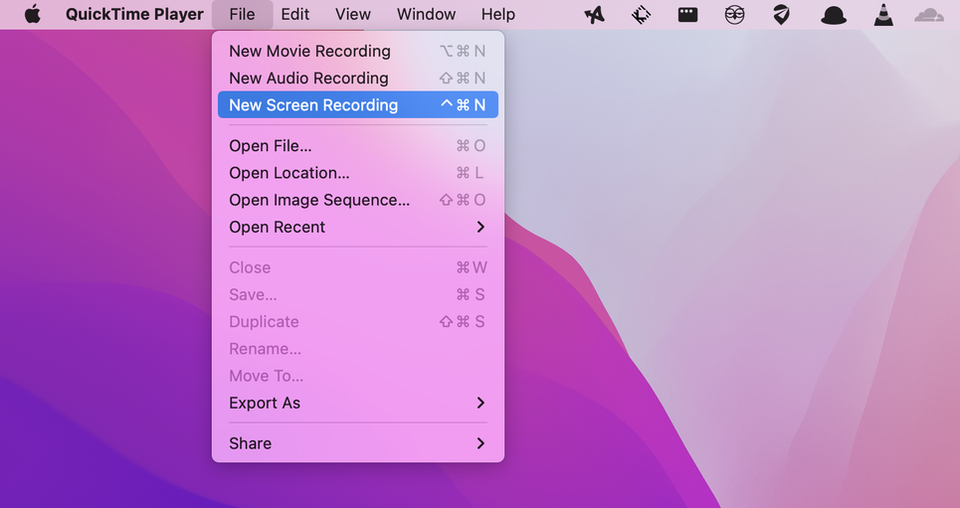The image size is (960, 508).
Task: Open the bowler hat menu bar icon
Action: click(833, 15)
